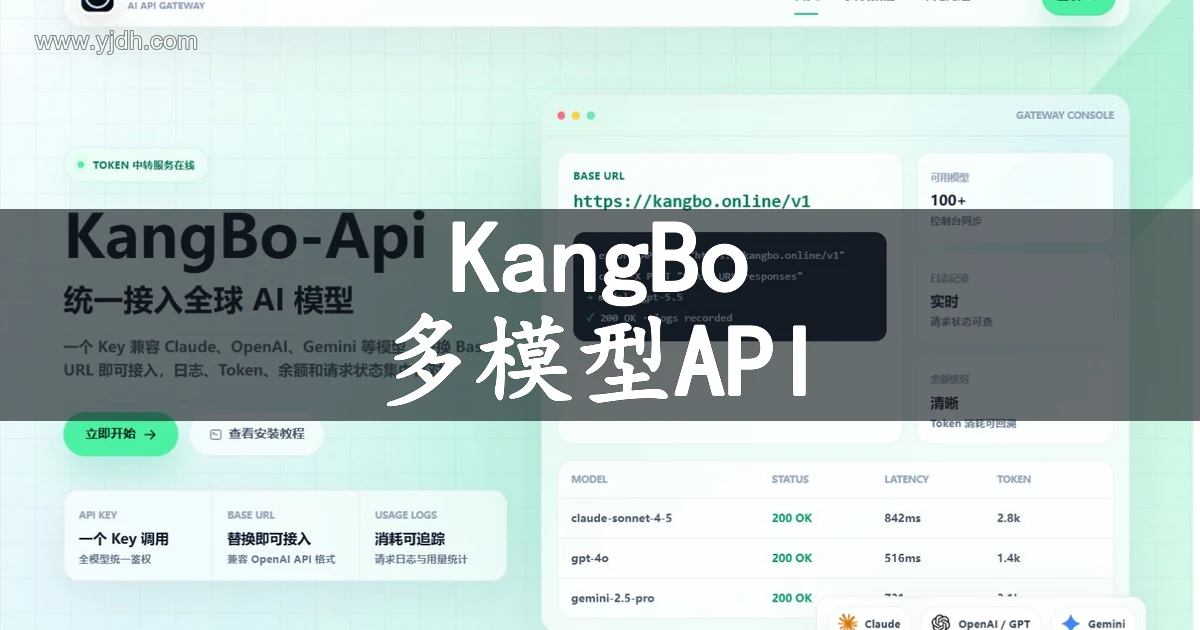Click the Gemini sparkle icon
The width and height of the screenshot is (1200, 630).
pyautogui.click(x=1070, y=622)
